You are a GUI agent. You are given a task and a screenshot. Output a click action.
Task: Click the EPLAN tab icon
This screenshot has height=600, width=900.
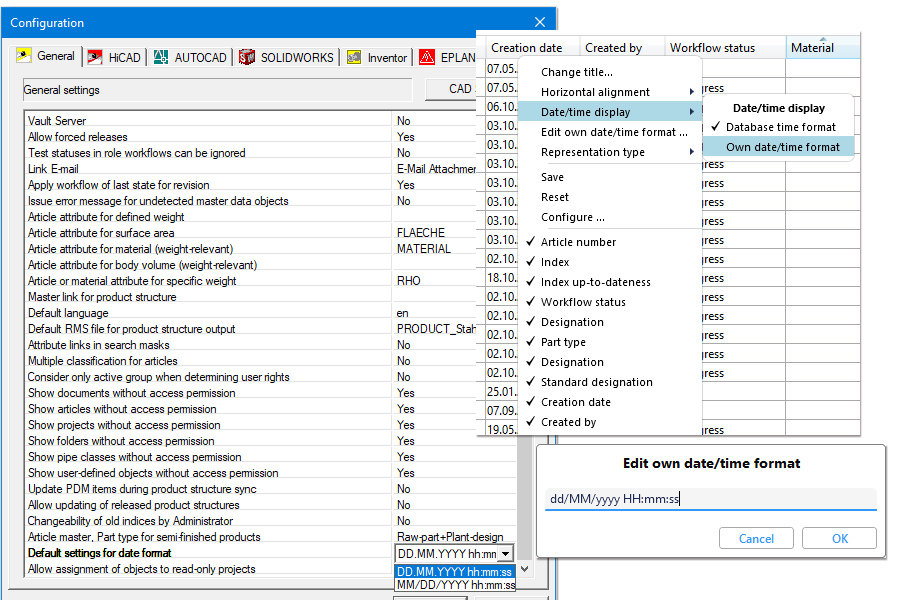(x=427, y=57)
